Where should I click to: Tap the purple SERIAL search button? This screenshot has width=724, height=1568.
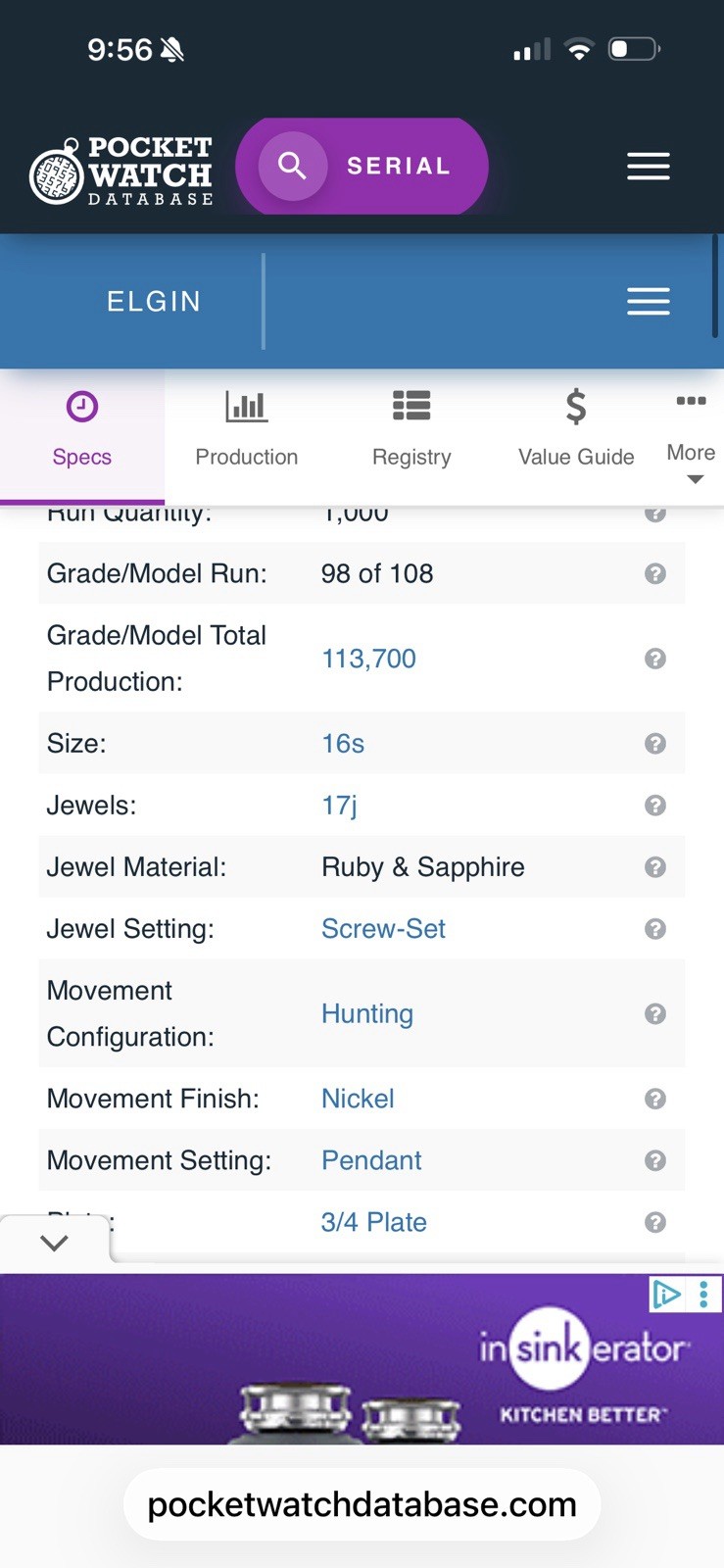362,166
